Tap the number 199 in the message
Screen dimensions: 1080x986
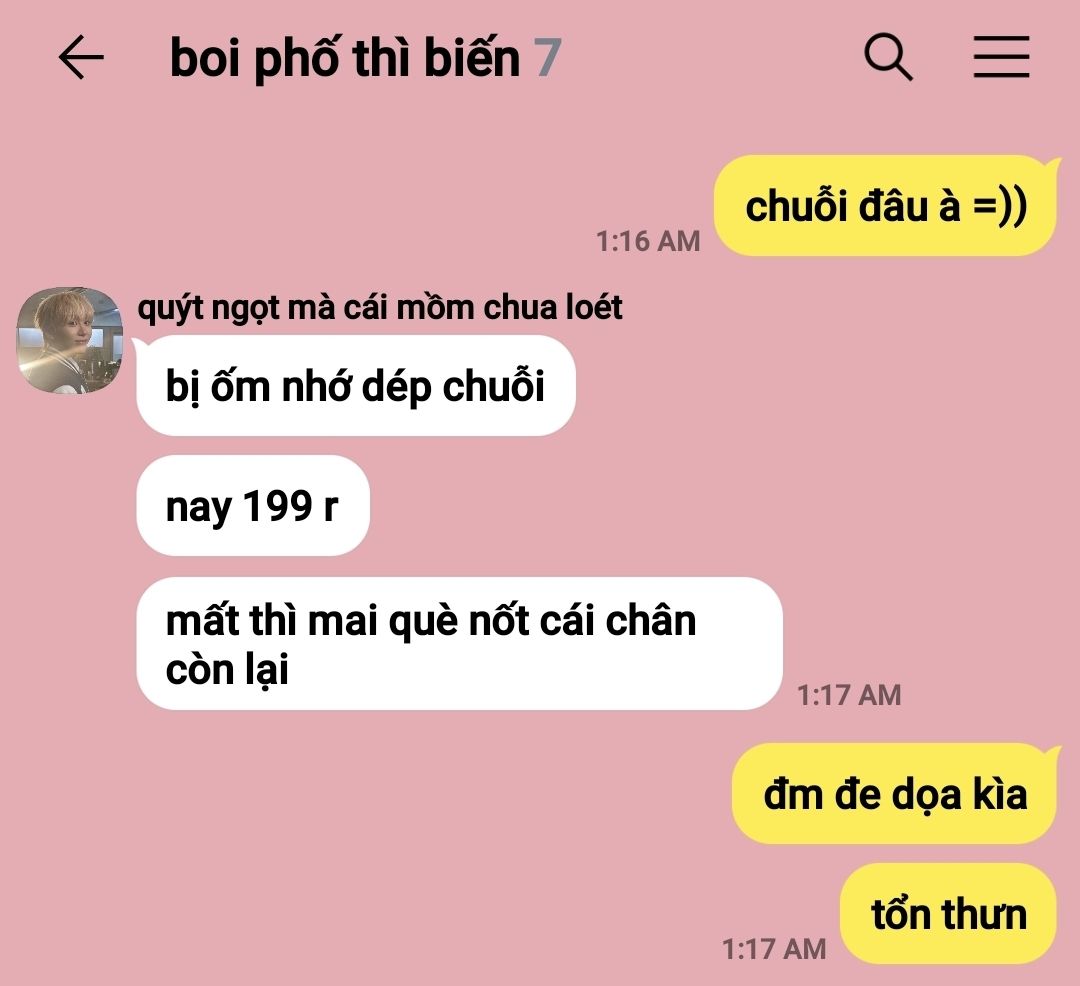[x=278, y=506]
